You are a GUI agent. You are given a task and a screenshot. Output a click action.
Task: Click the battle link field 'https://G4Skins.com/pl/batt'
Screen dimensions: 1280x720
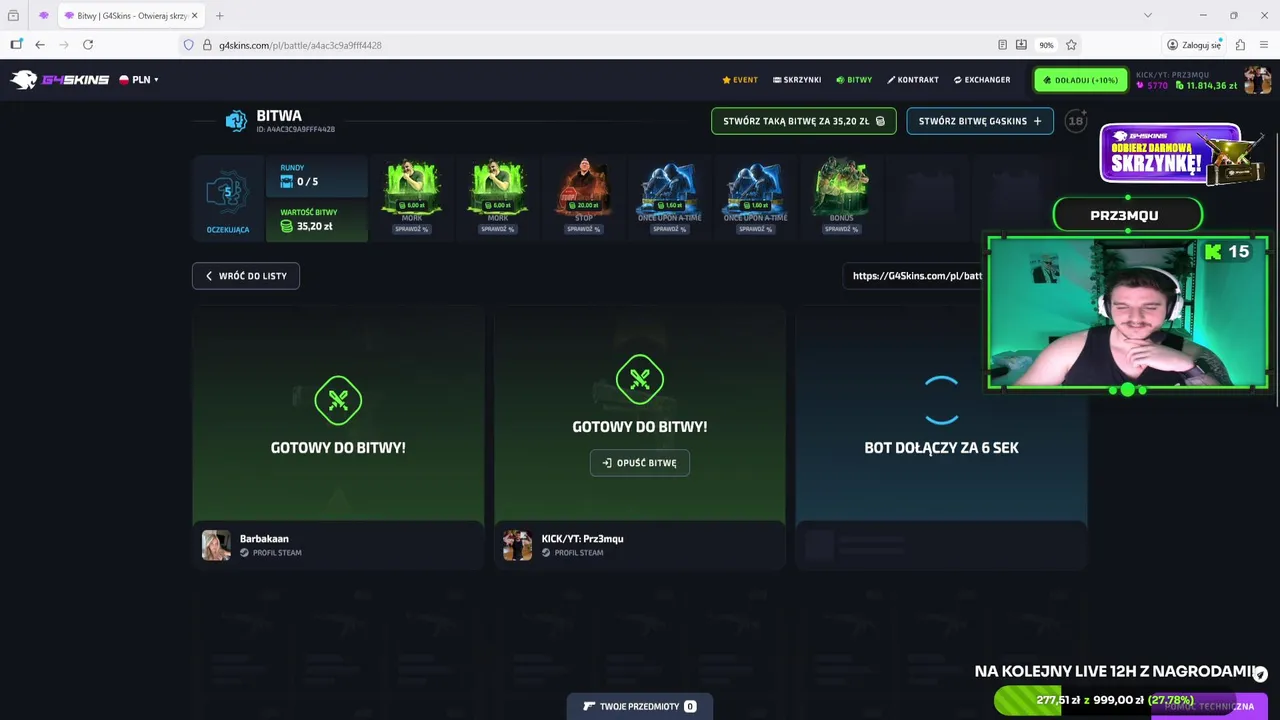coord(915,276)
